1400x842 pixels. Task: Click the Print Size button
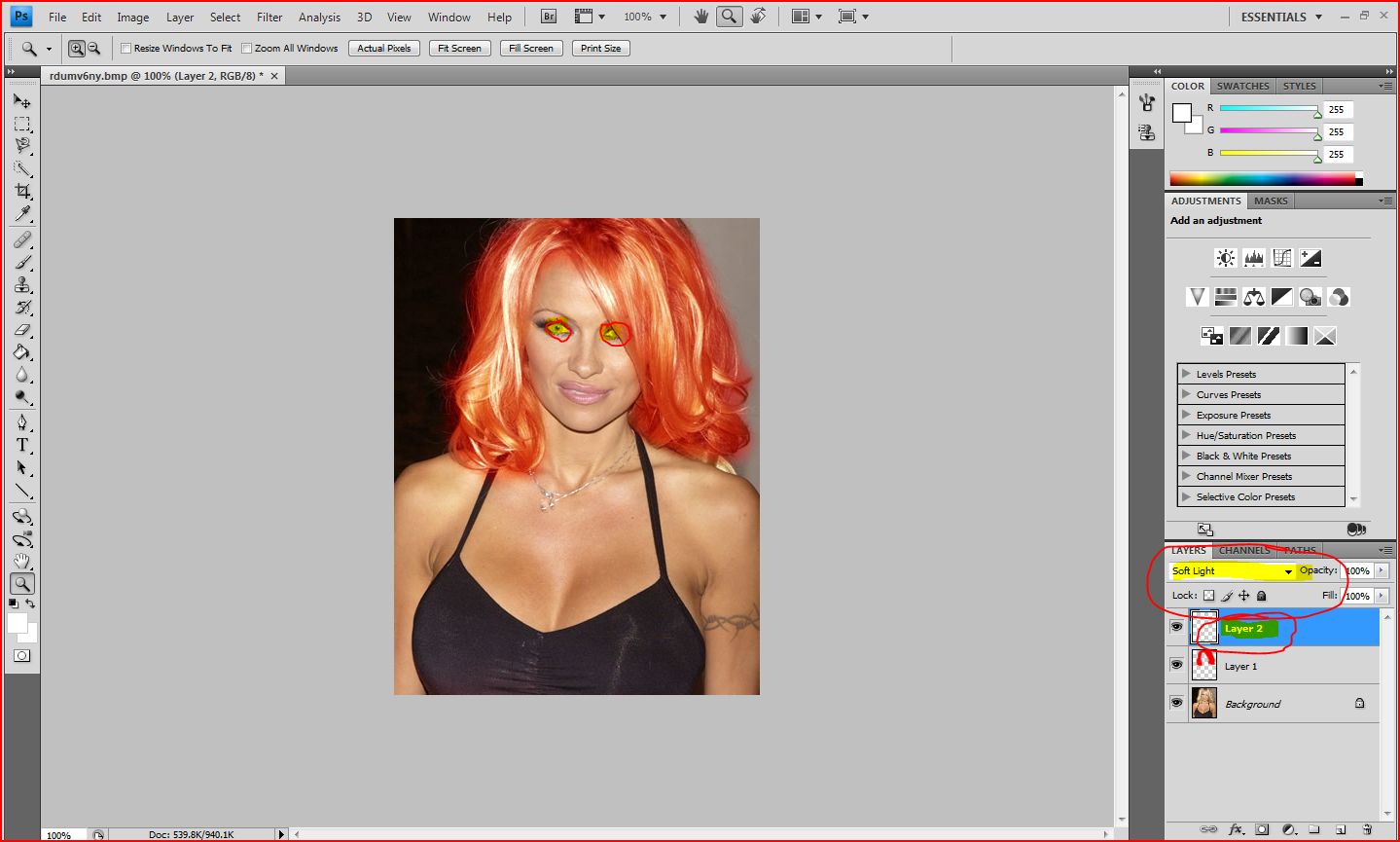tap(600, 48)
